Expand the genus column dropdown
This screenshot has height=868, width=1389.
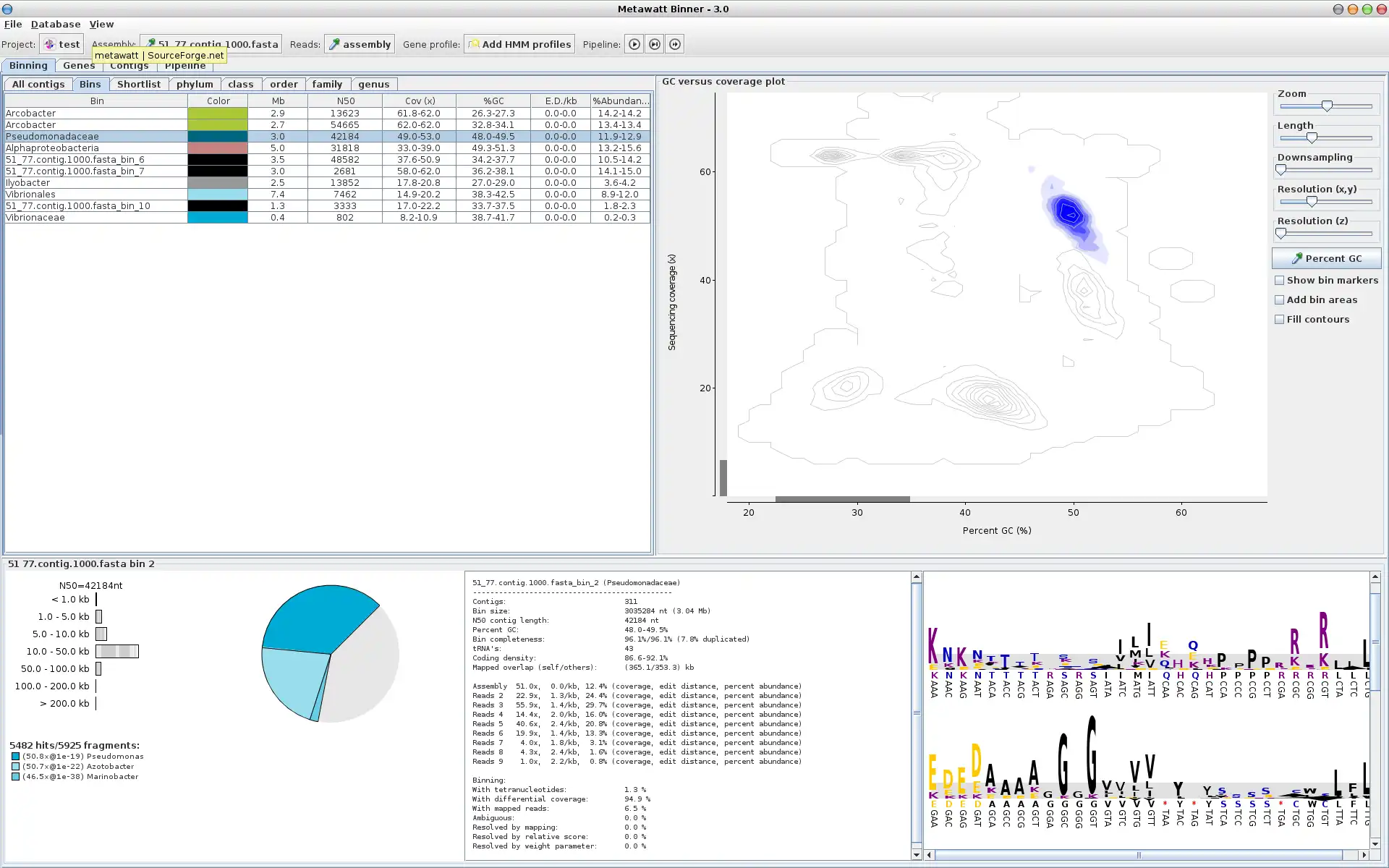(x=373, y=83)
